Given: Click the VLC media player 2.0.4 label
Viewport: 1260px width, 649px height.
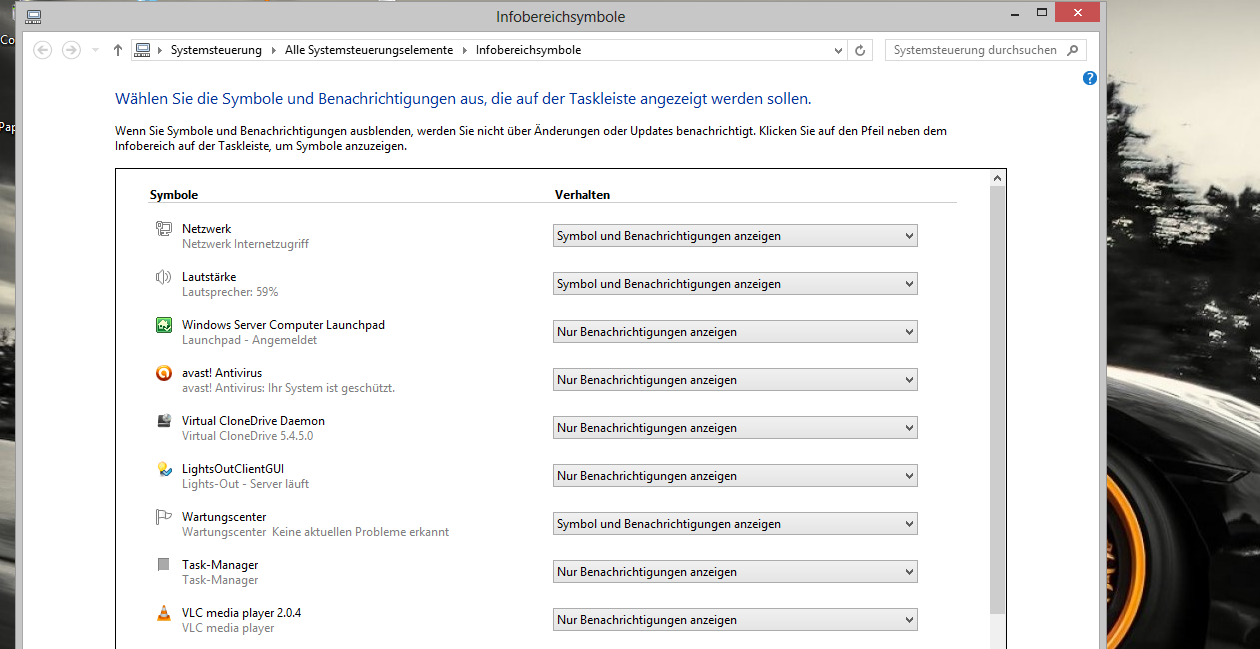Looking at the screenshot, I should tap(241, 613).
